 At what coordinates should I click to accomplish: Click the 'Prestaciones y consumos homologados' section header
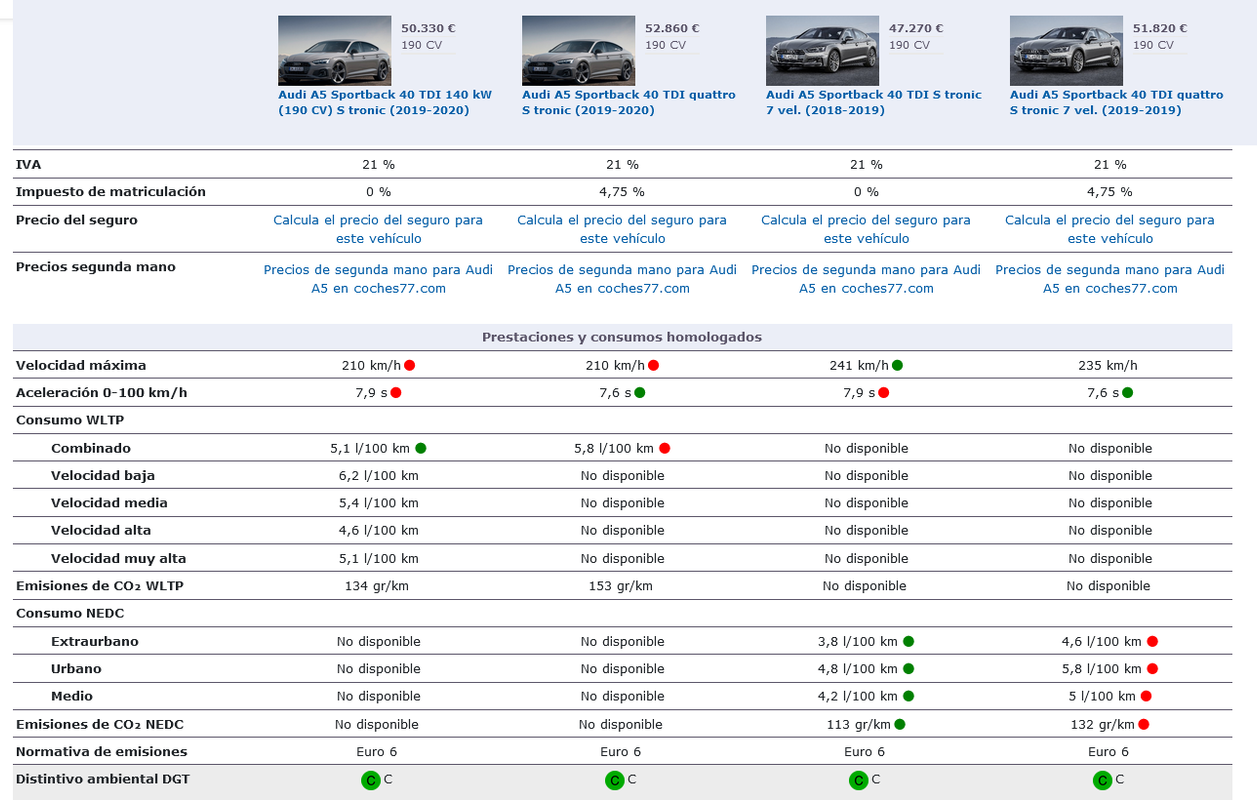click(x=622, y=337)
